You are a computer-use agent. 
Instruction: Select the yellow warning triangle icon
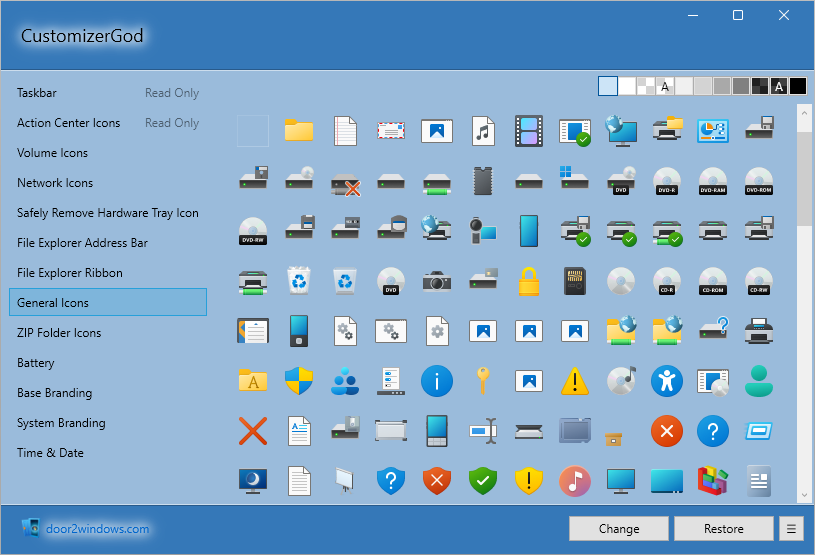click(575, 381)
